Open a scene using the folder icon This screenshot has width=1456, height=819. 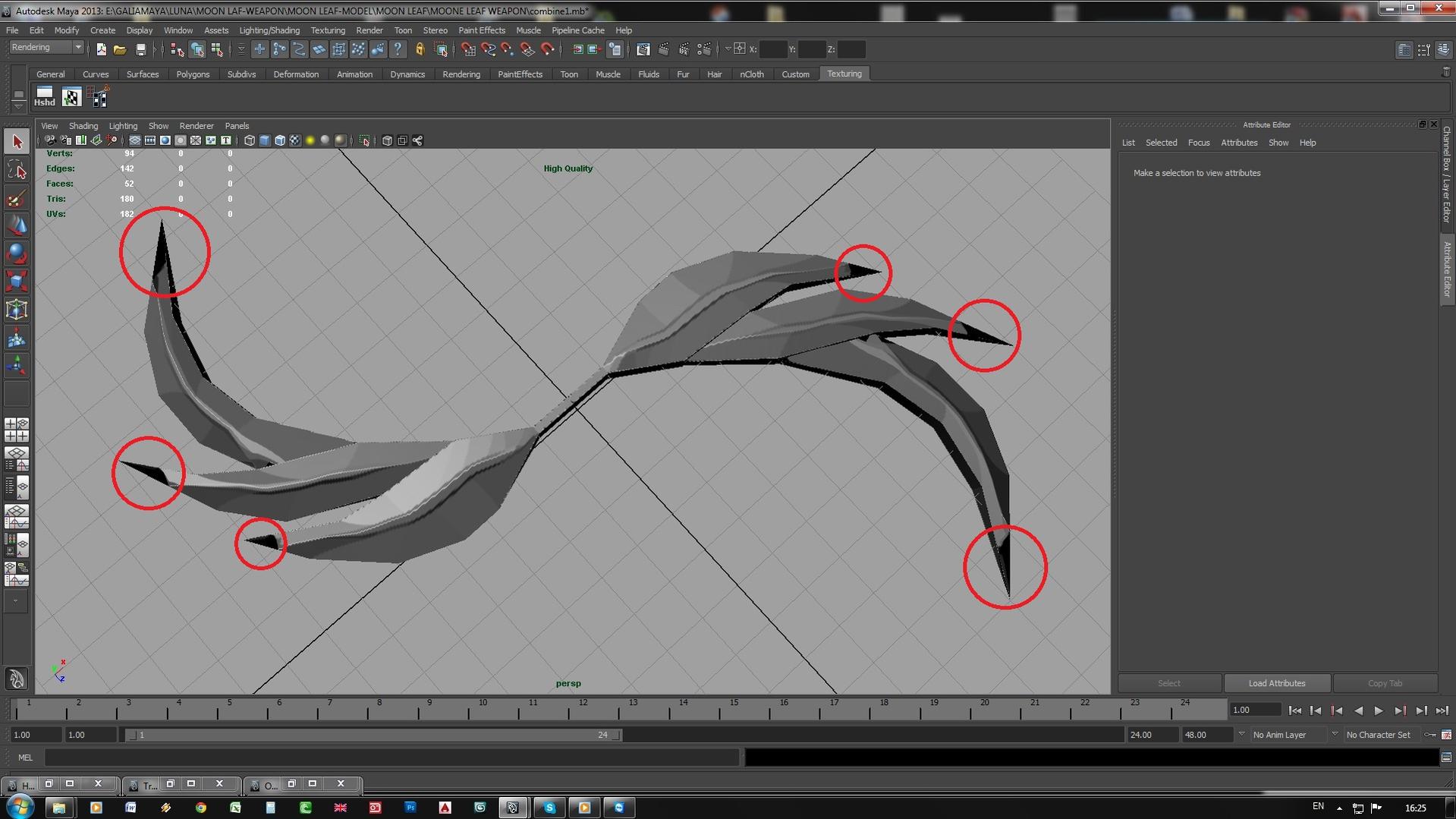click(x=119, y=49)
